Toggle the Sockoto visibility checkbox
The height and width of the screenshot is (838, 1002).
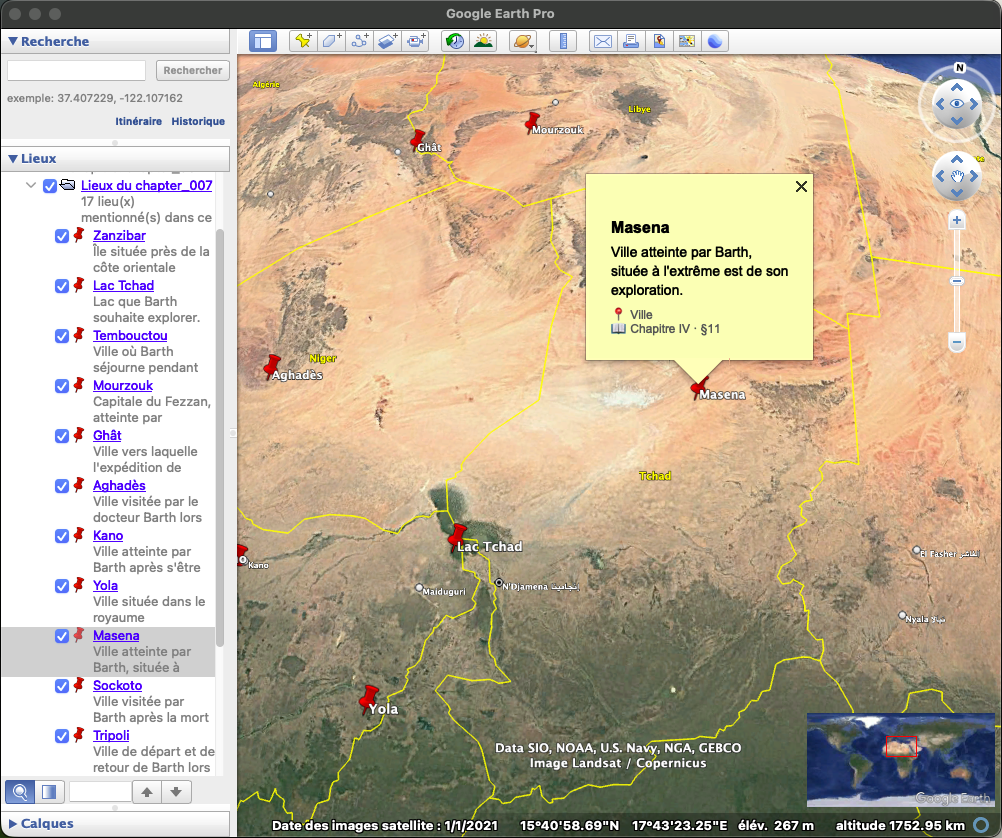62,686
